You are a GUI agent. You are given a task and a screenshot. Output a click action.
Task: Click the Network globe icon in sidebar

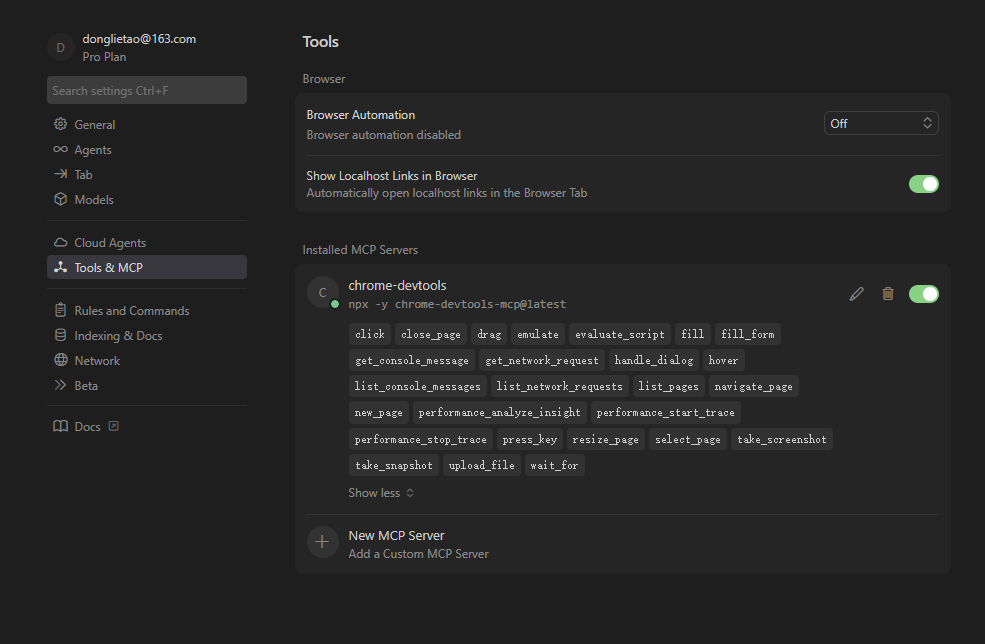(x=61, y=360)
